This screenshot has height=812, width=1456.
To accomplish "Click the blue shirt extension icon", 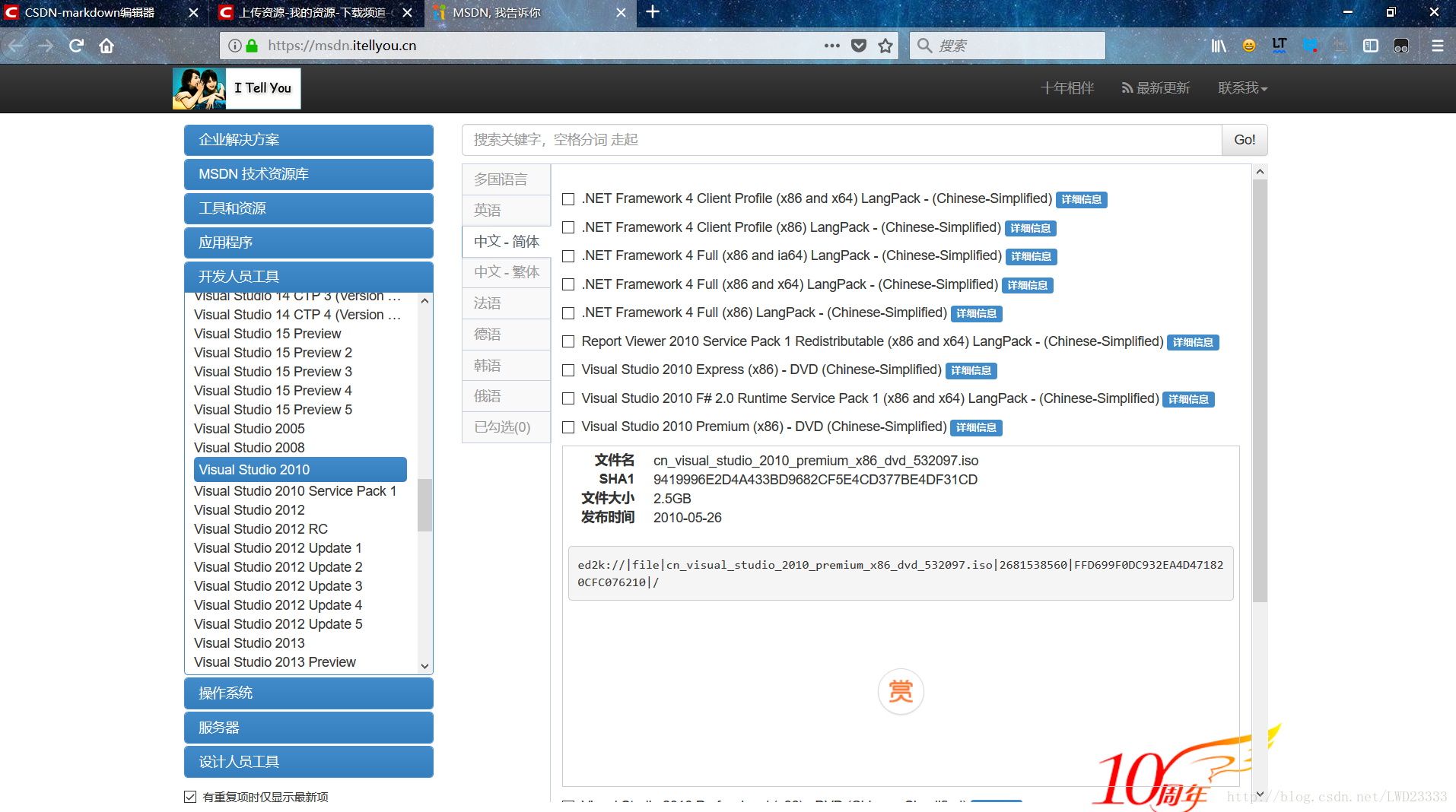I will tap(1310, 46).
